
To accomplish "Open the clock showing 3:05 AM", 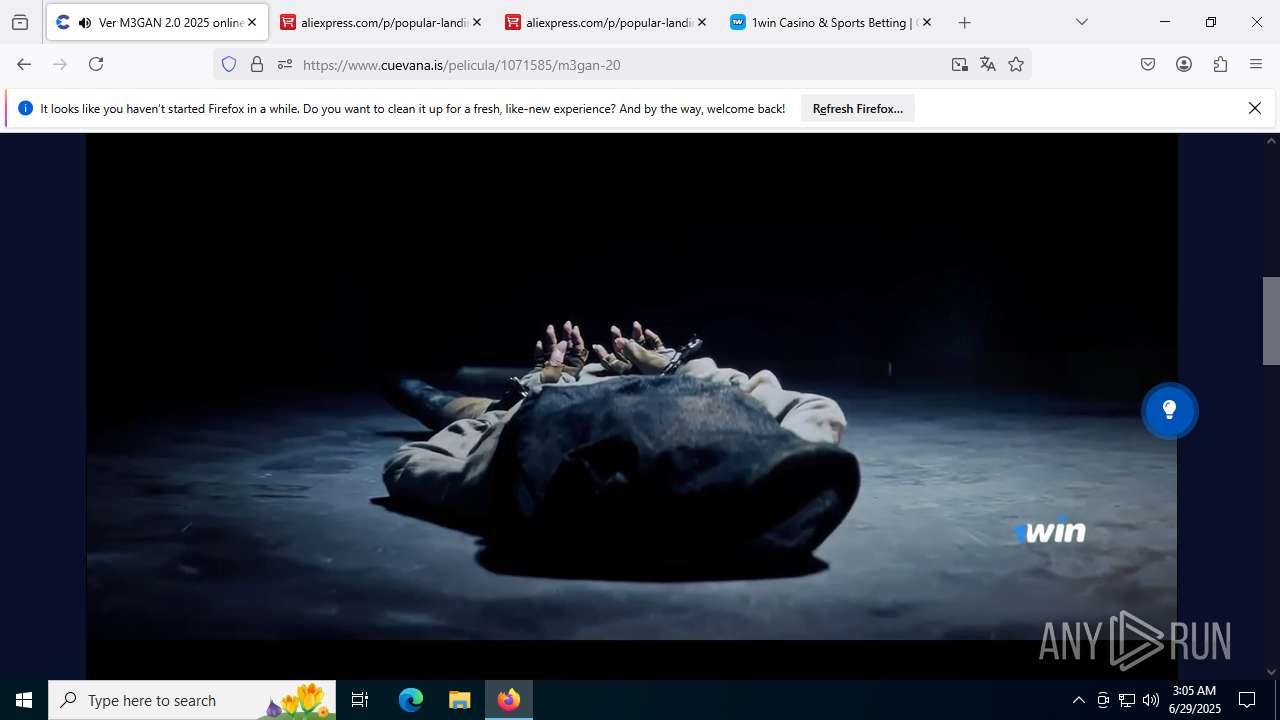I will (1194, 700).
